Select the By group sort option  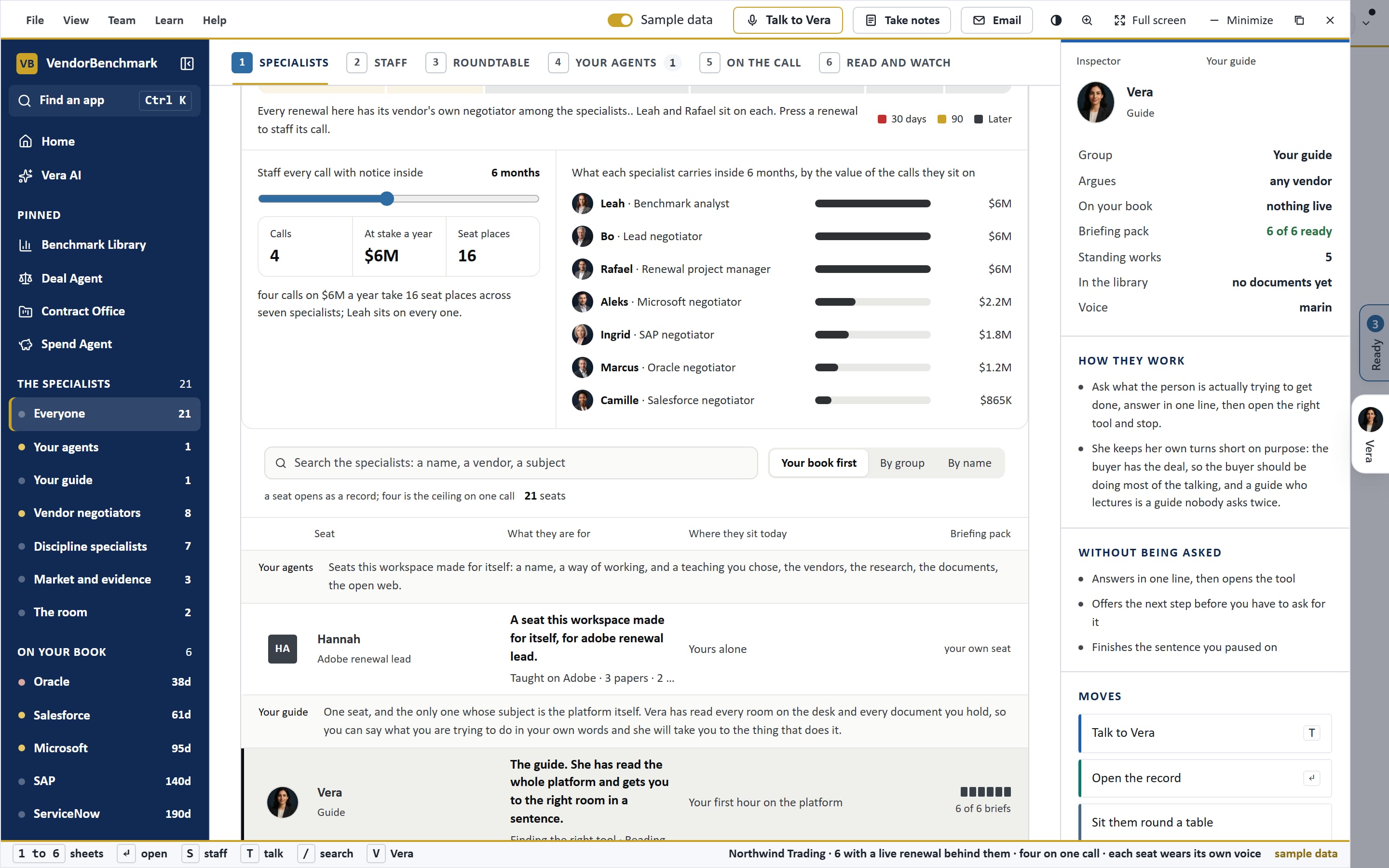coord(902,463)
